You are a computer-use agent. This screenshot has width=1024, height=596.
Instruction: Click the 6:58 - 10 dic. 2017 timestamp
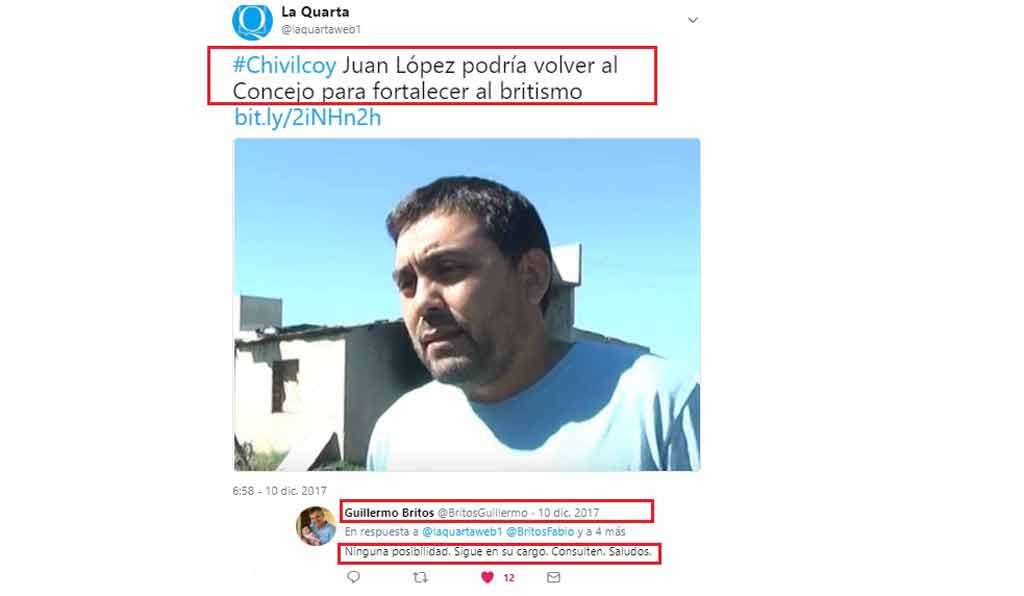tap(280, 491)
